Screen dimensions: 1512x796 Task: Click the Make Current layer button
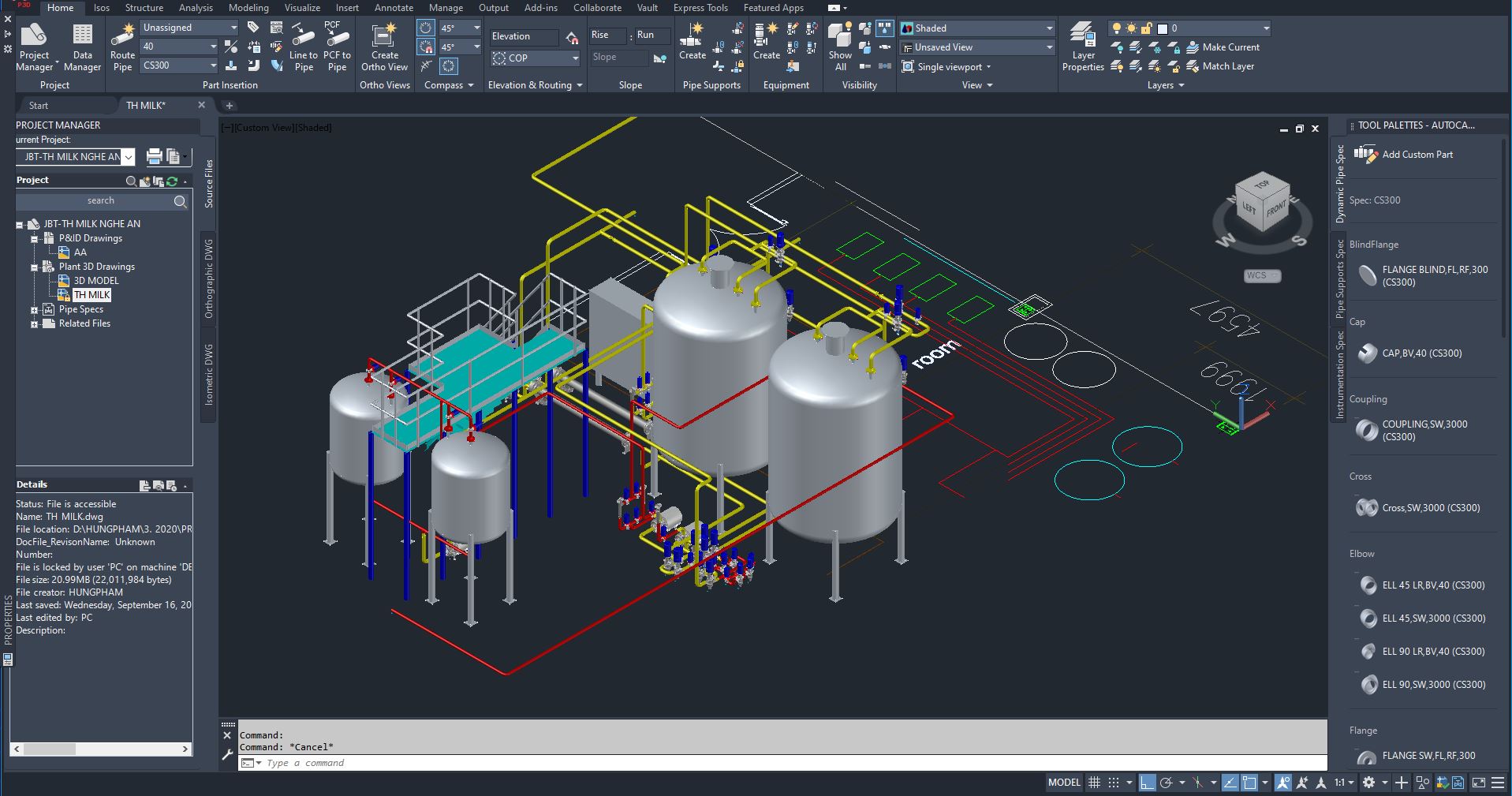pyautogui.click(x=1223, y=47)
